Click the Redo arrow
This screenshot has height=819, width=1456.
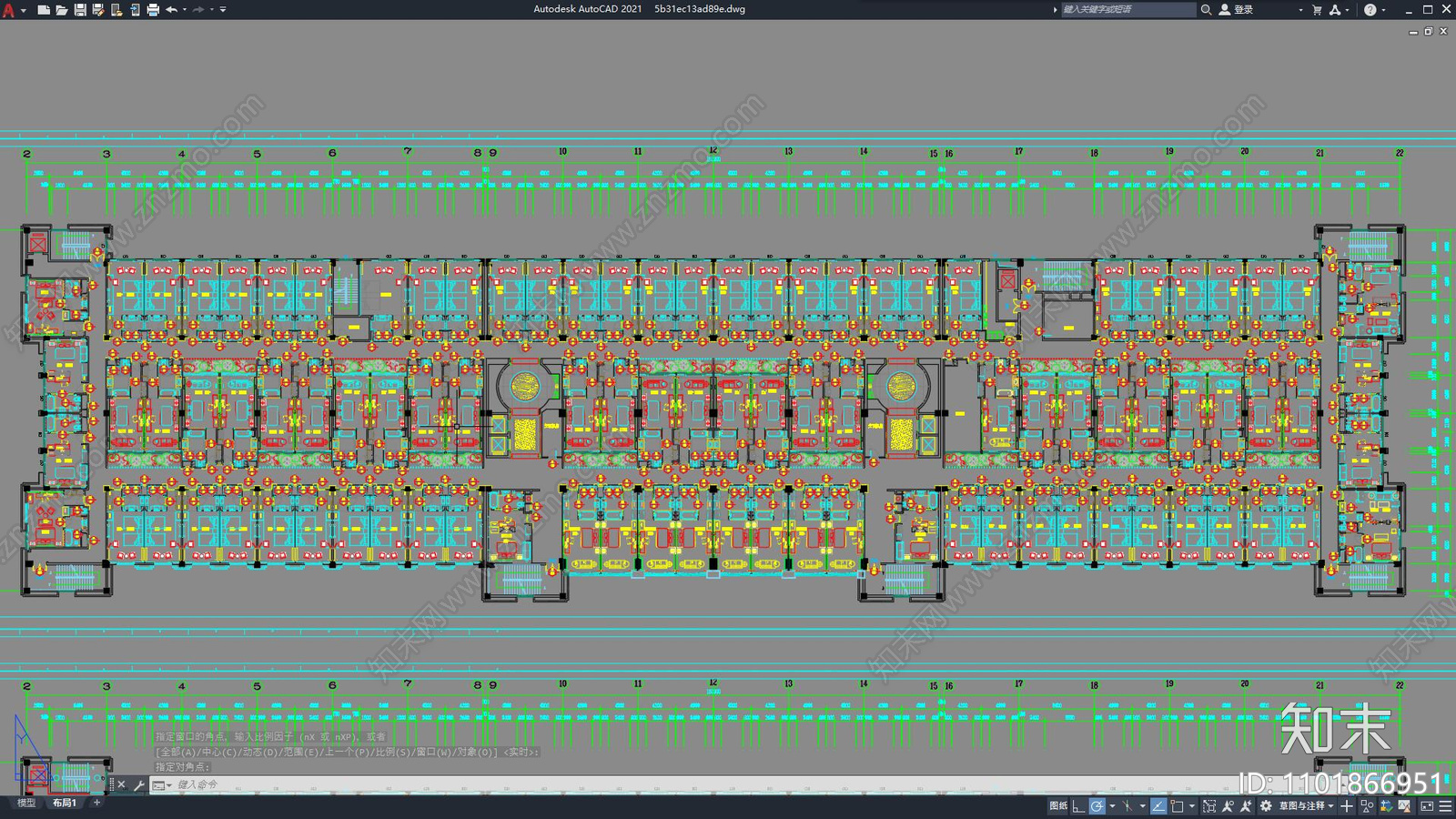[198, 9]
